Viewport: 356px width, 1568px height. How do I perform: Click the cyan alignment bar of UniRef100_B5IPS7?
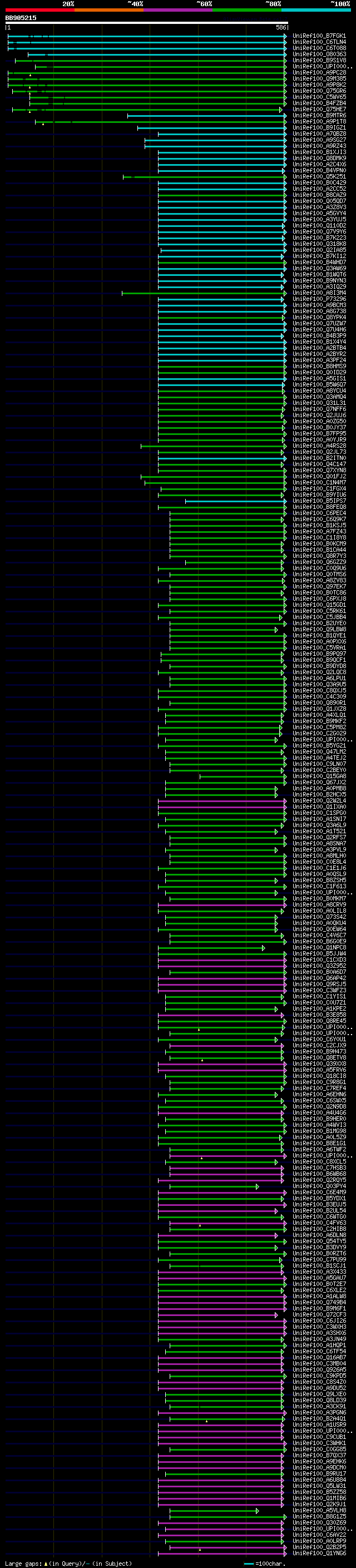point(235,501)
